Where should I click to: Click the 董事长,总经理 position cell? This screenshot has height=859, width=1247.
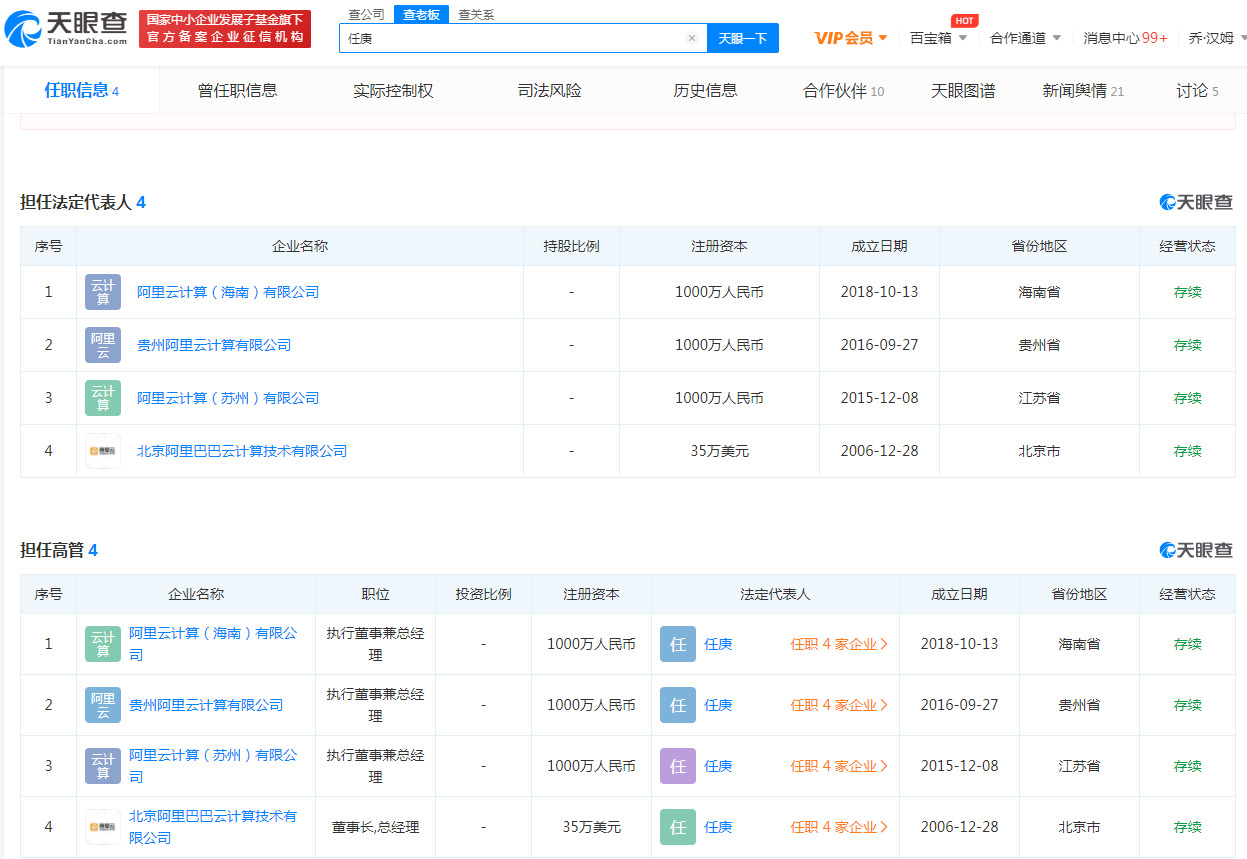tap(375, 827)
